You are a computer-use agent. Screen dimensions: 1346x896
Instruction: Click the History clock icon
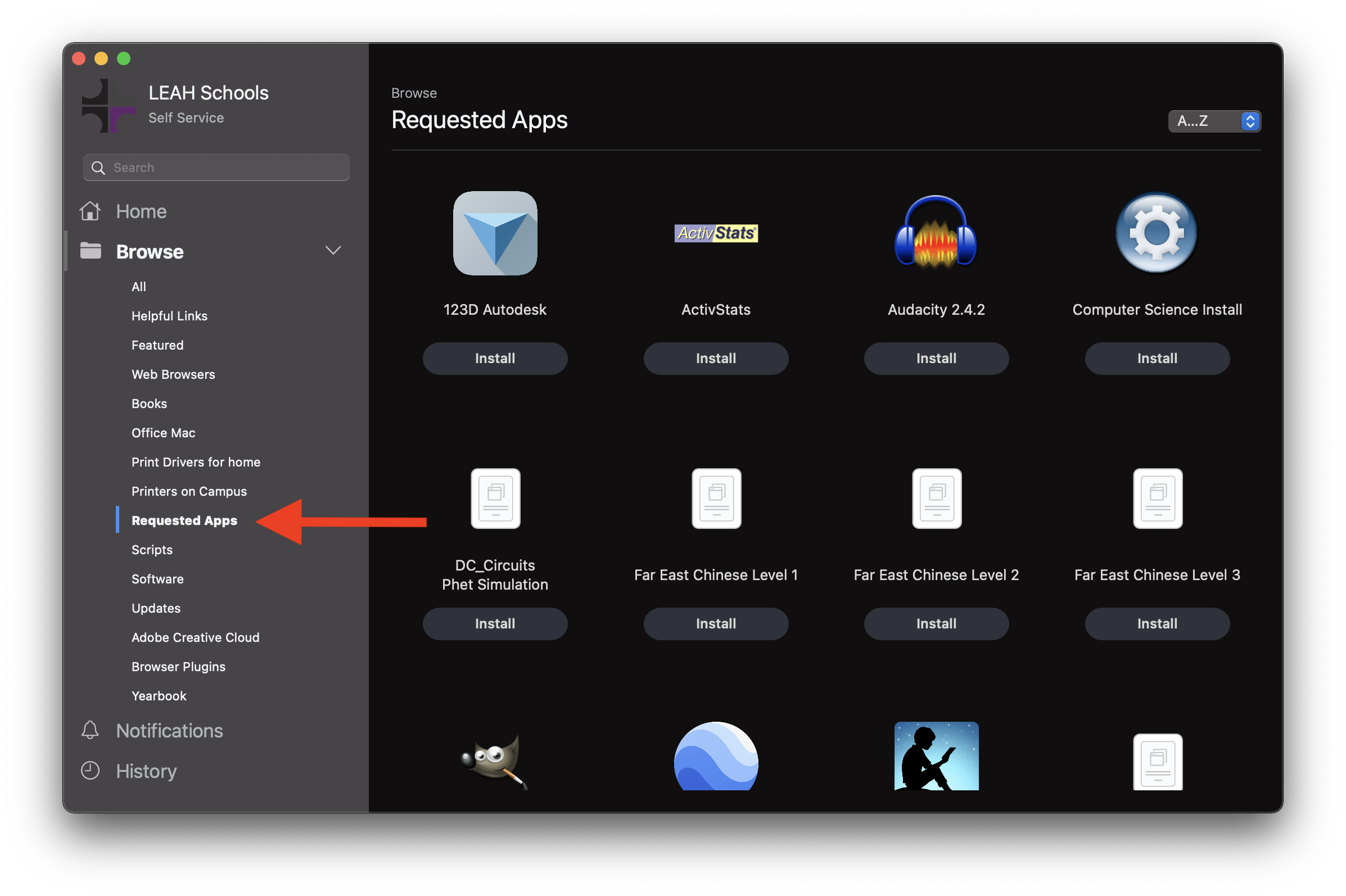[x=90, y=770]
